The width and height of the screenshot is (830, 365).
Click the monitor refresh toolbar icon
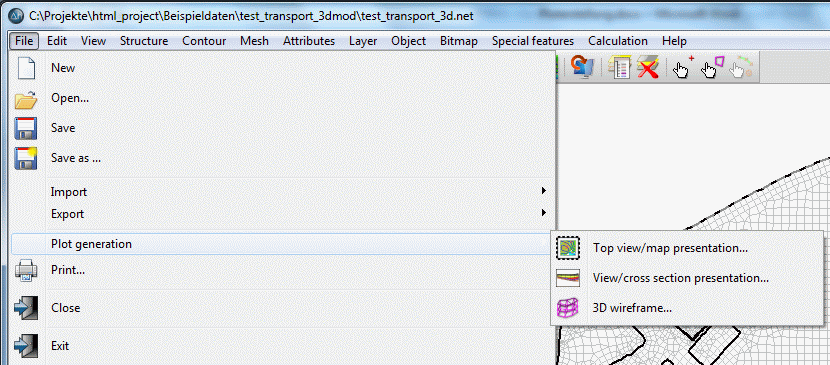[x=583, y=68]
